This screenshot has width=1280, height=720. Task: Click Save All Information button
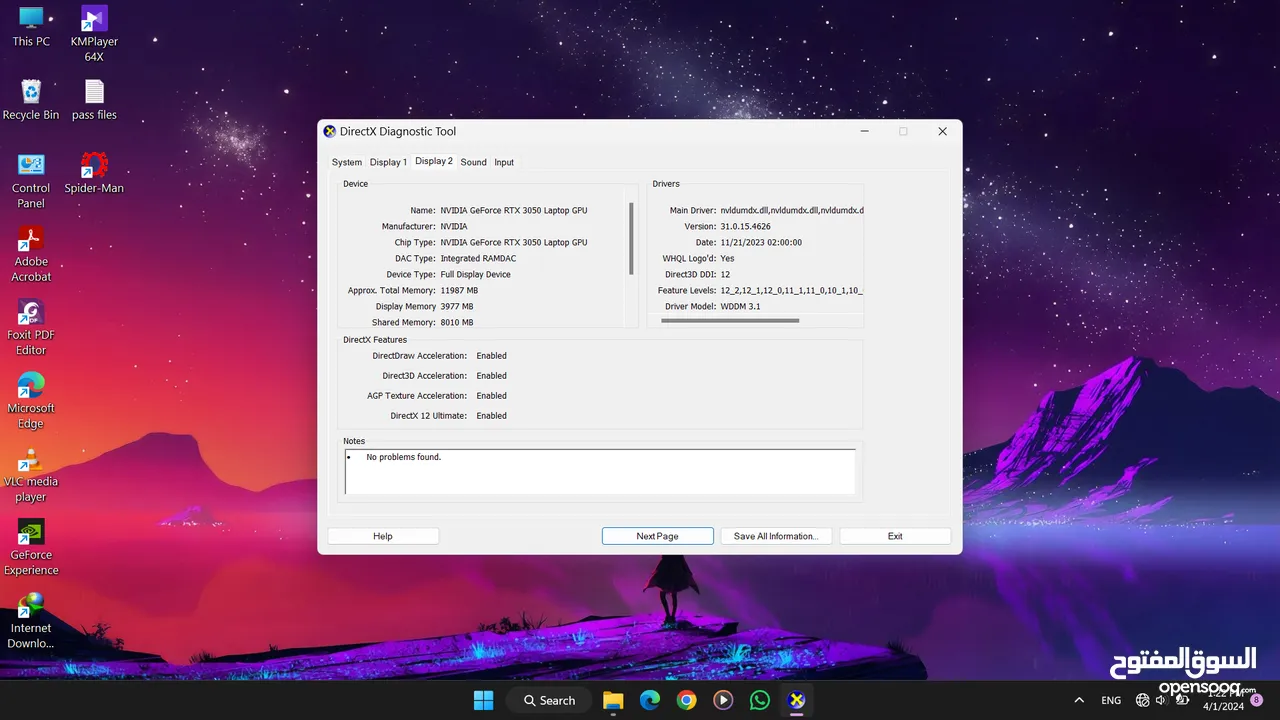(x=776, y=536)
